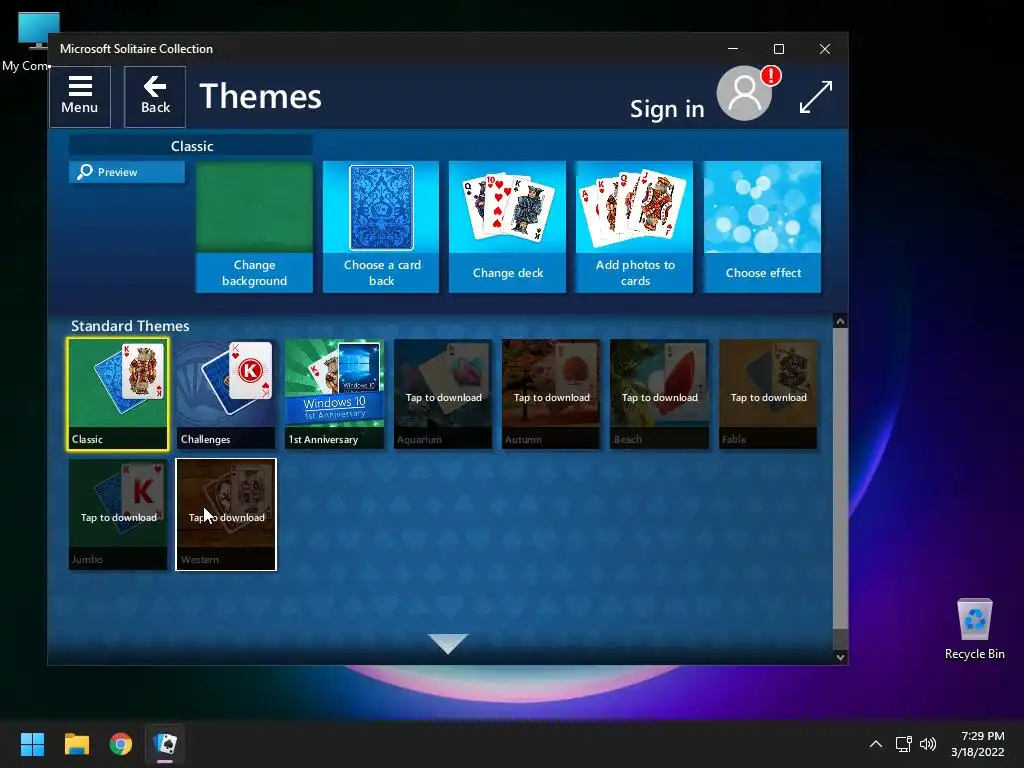The image size is (1024, 768).
Task: Select the Classic theme thumbnail
Action: click(118, 394)
